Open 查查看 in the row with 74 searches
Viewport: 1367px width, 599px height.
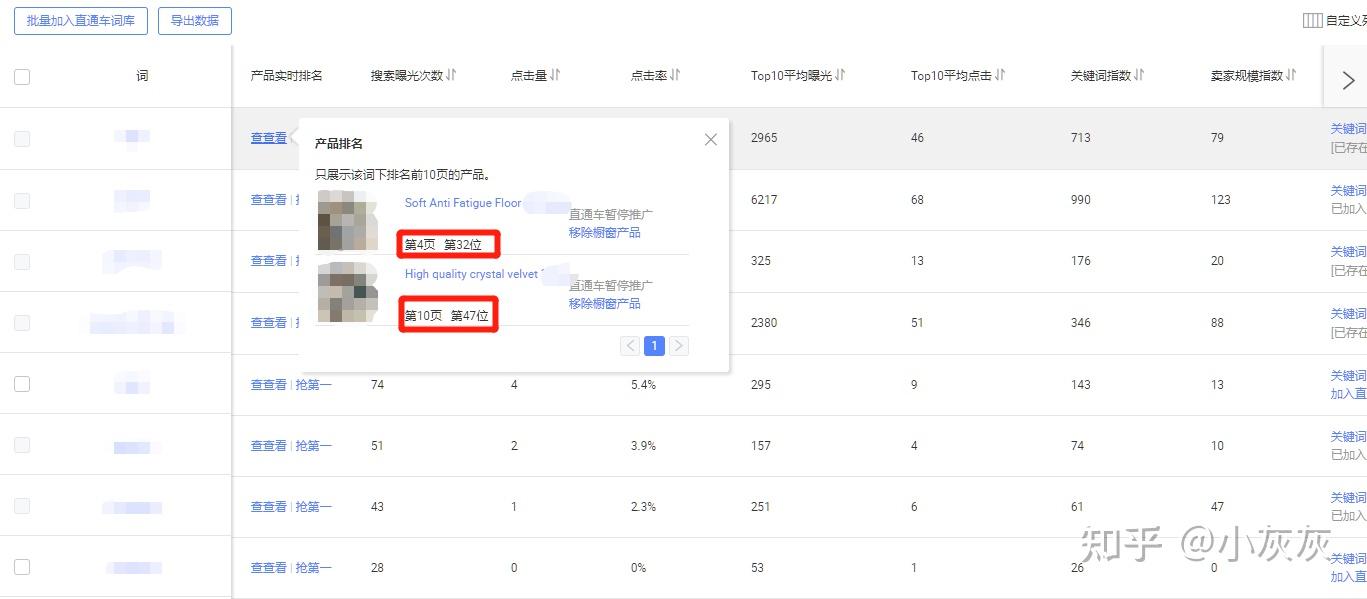pyautogui.click(x=269, y=385)
